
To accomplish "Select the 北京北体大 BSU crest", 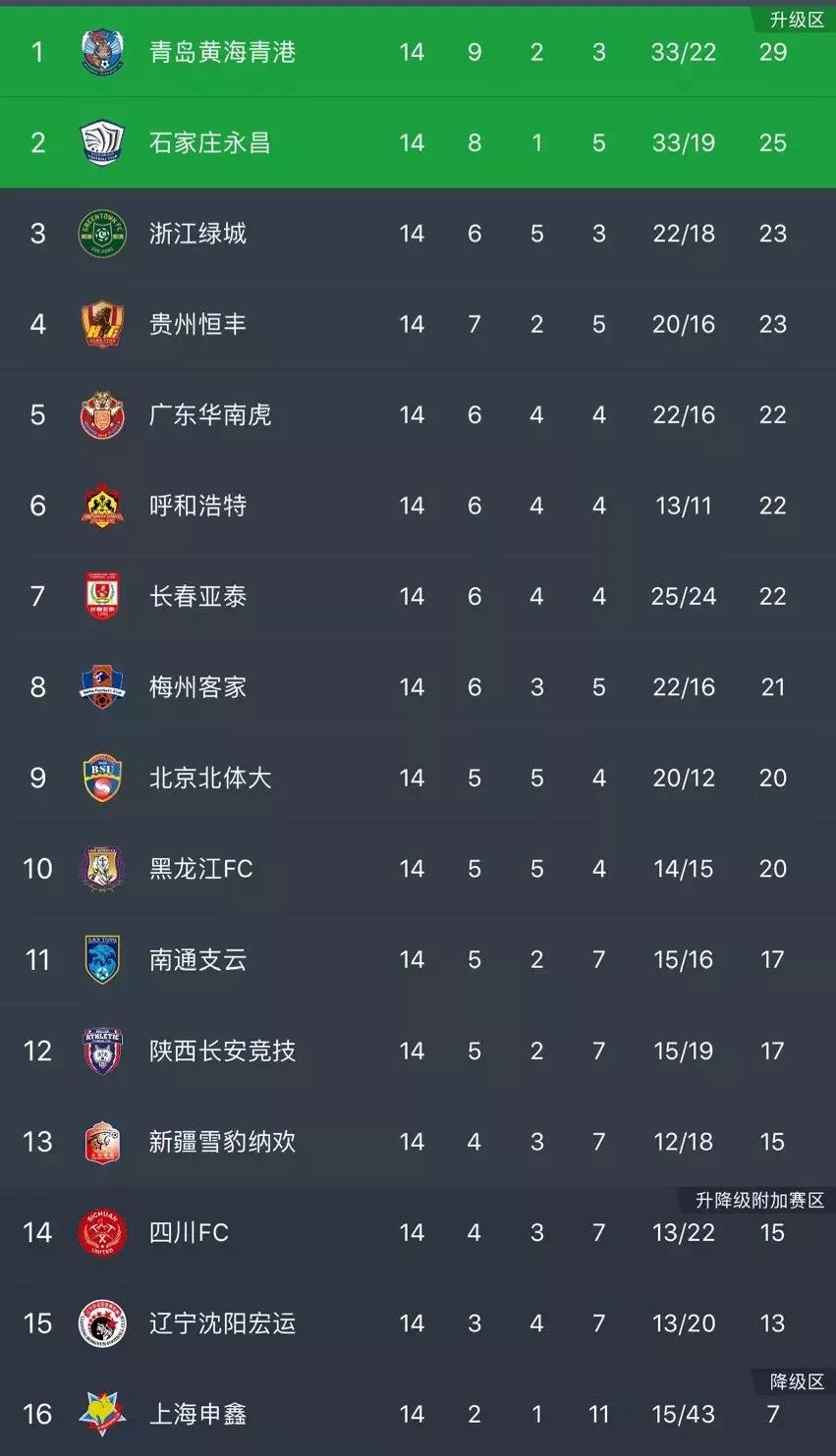I will [102, 778].
